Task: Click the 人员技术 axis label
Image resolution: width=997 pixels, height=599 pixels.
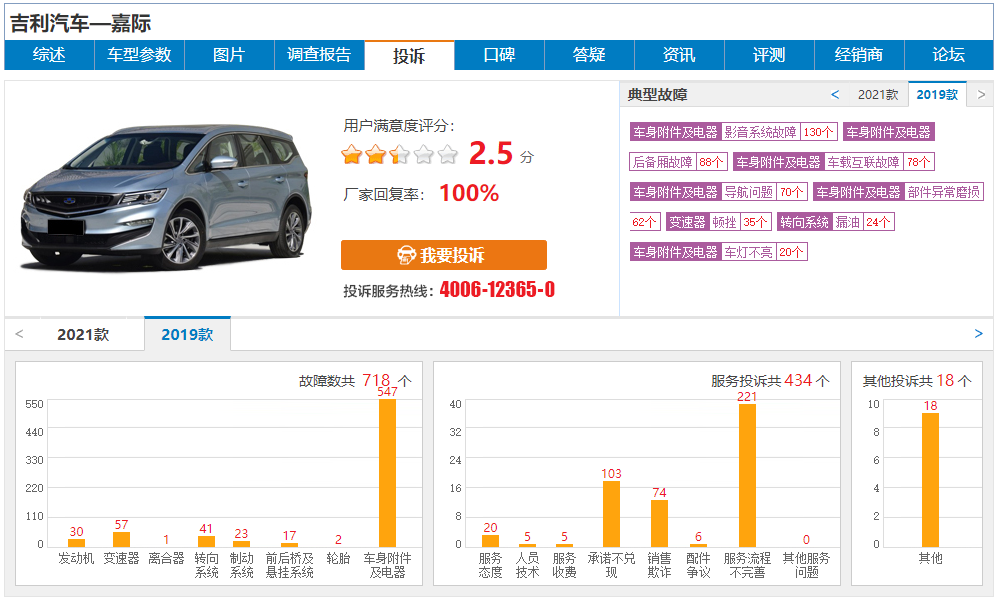Action: click(x=527, y=565)
